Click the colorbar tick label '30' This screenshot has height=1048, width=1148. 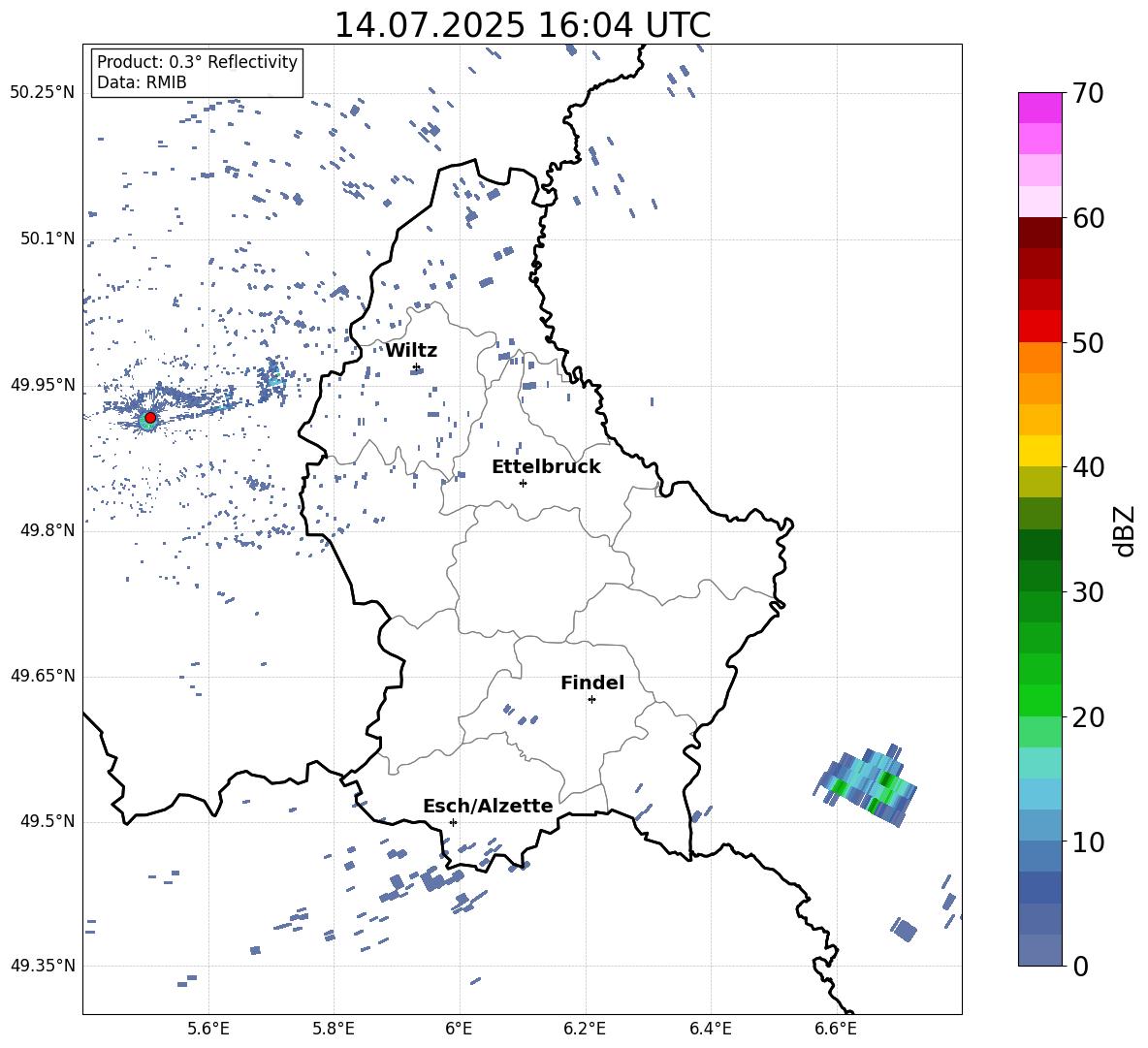pos(1088,592)
